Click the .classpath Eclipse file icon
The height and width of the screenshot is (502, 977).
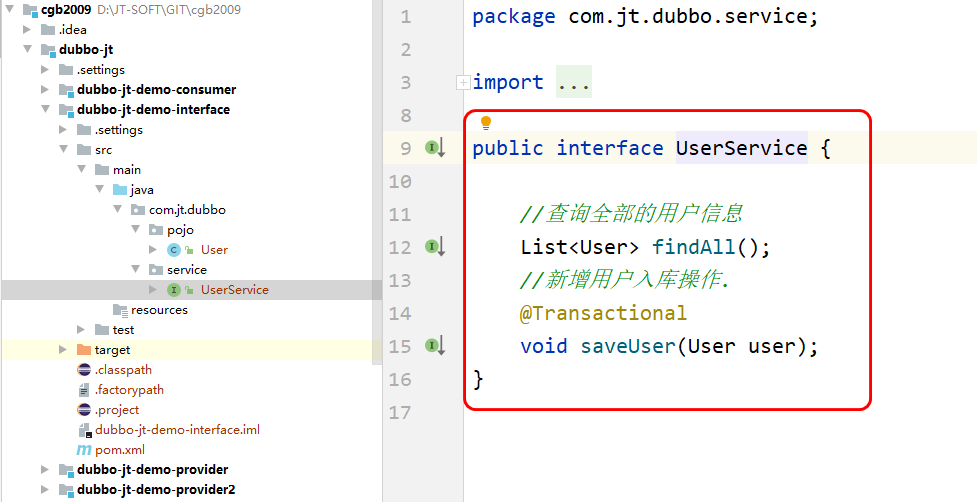(x=84, y=369)
